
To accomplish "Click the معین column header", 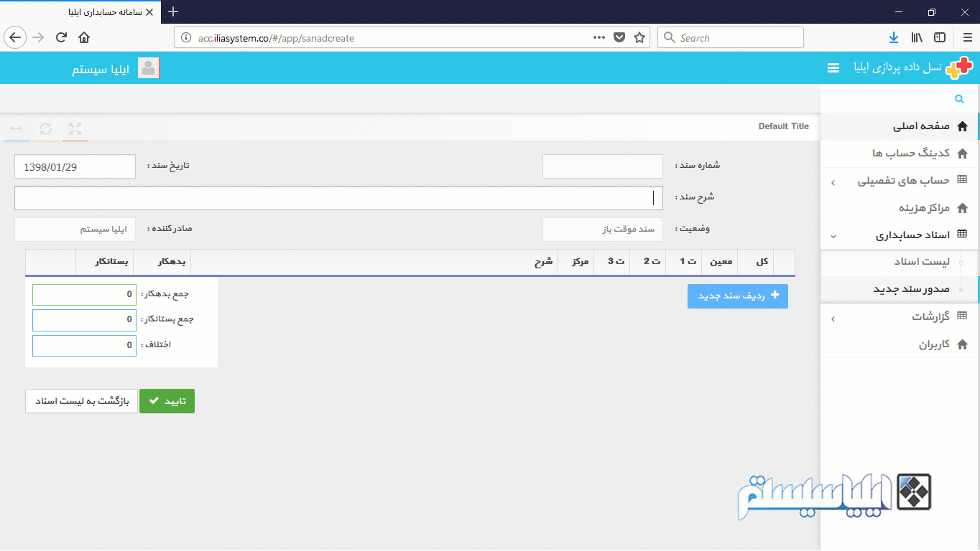I will 721,261.
